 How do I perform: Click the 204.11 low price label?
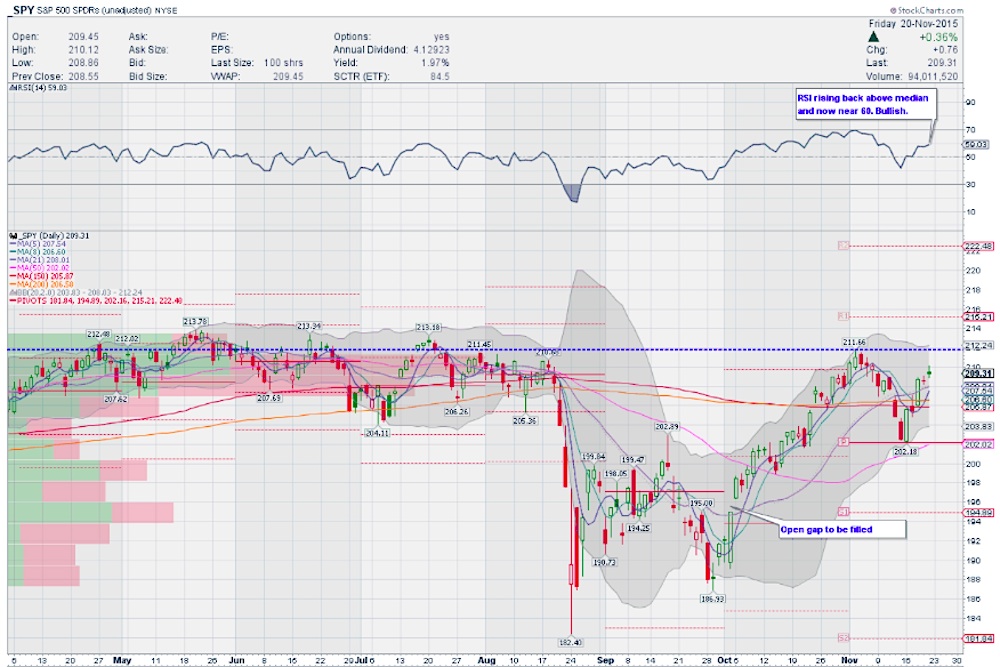click(377, 433)
